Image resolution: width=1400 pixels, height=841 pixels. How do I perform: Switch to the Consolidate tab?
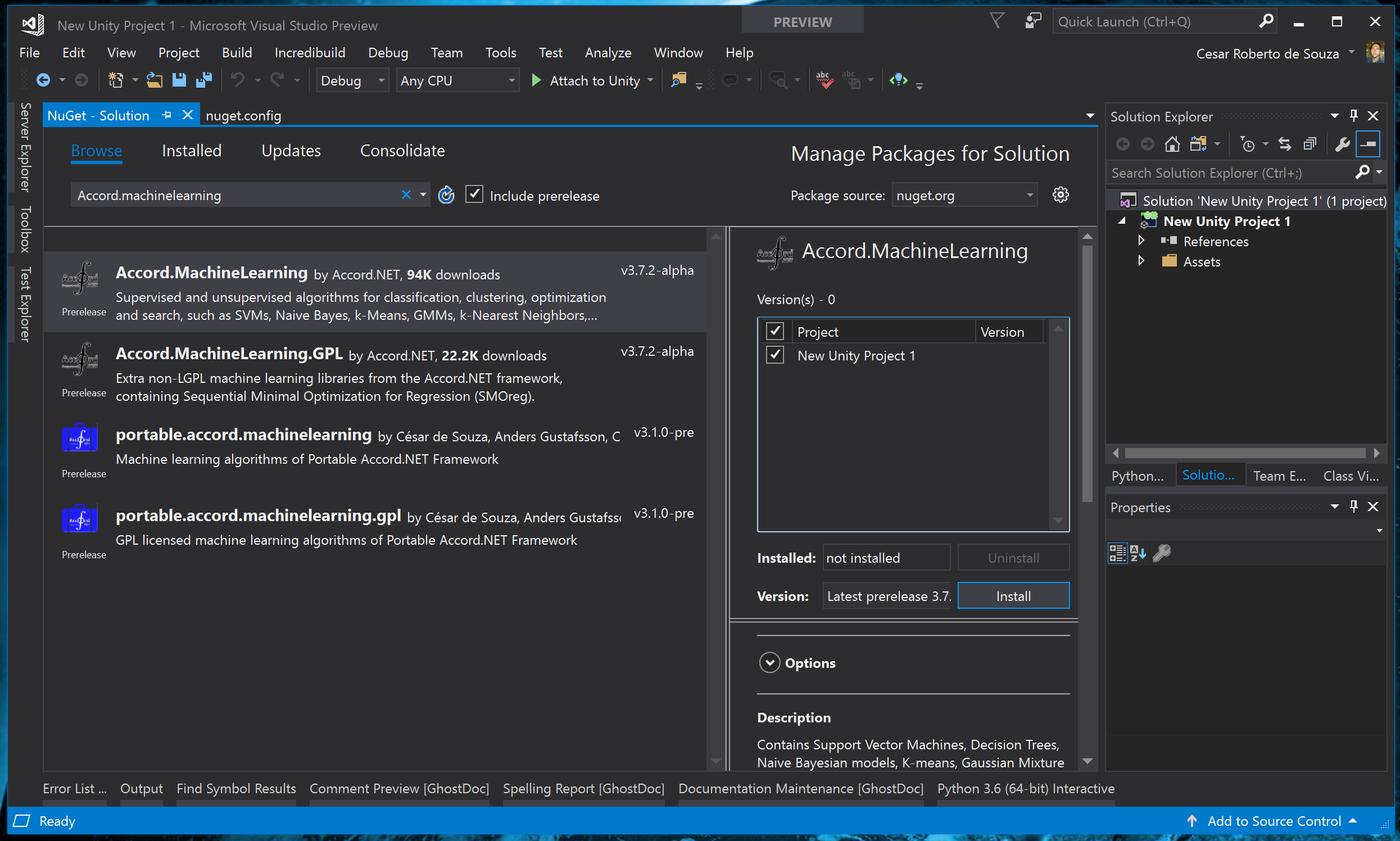[x=402, y=151]
